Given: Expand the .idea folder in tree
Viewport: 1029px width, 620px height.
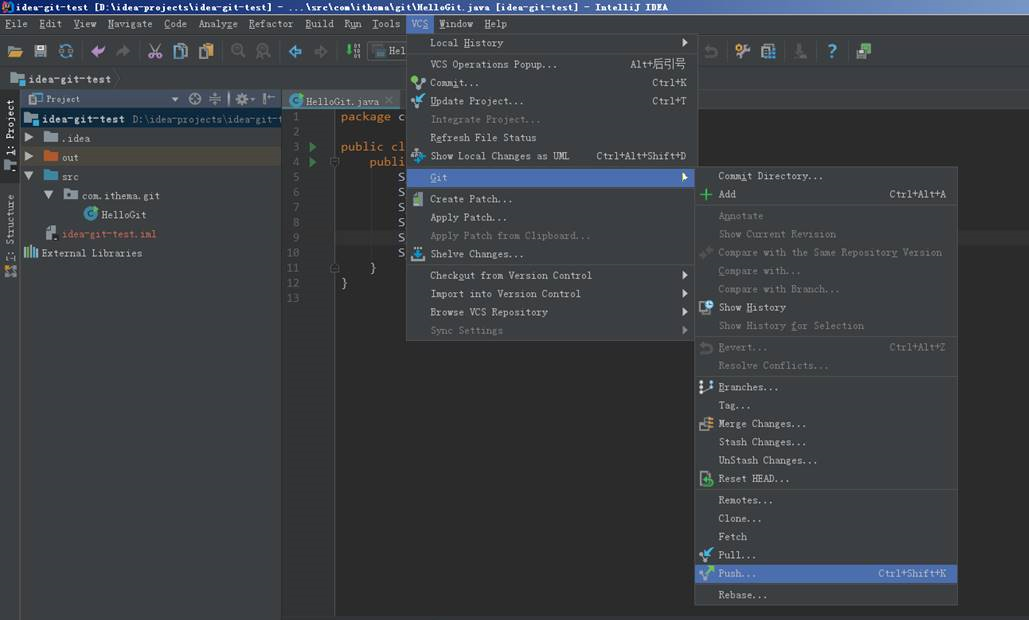Looking at the screenshot, I should coord(29,138).
